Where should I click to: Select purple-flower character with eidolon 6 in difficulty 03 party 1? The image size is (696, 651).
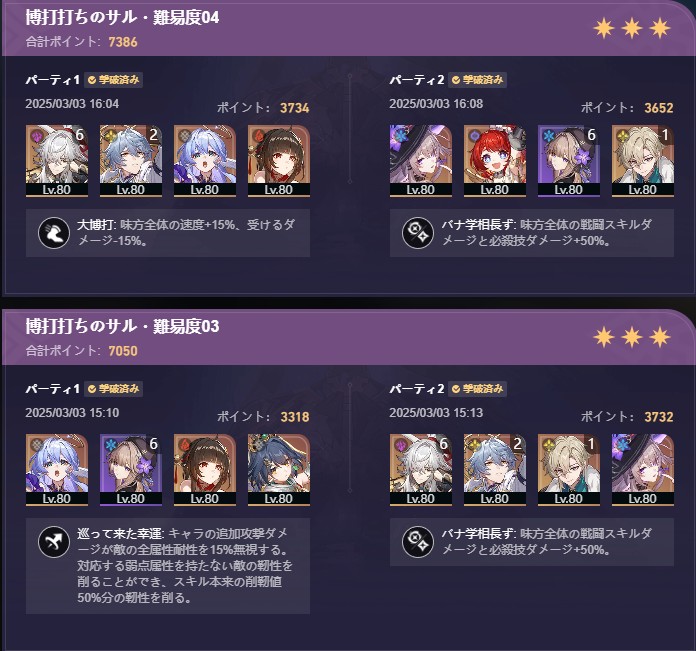point(131,469)
